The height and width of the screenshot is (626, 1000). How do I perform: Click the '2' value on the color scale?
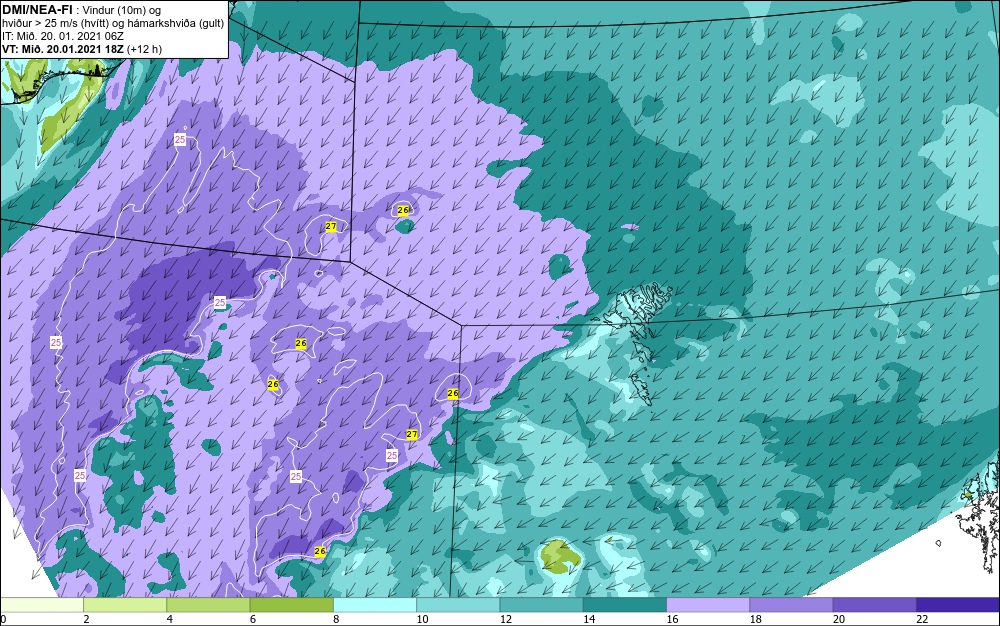[x=86, y=619]
